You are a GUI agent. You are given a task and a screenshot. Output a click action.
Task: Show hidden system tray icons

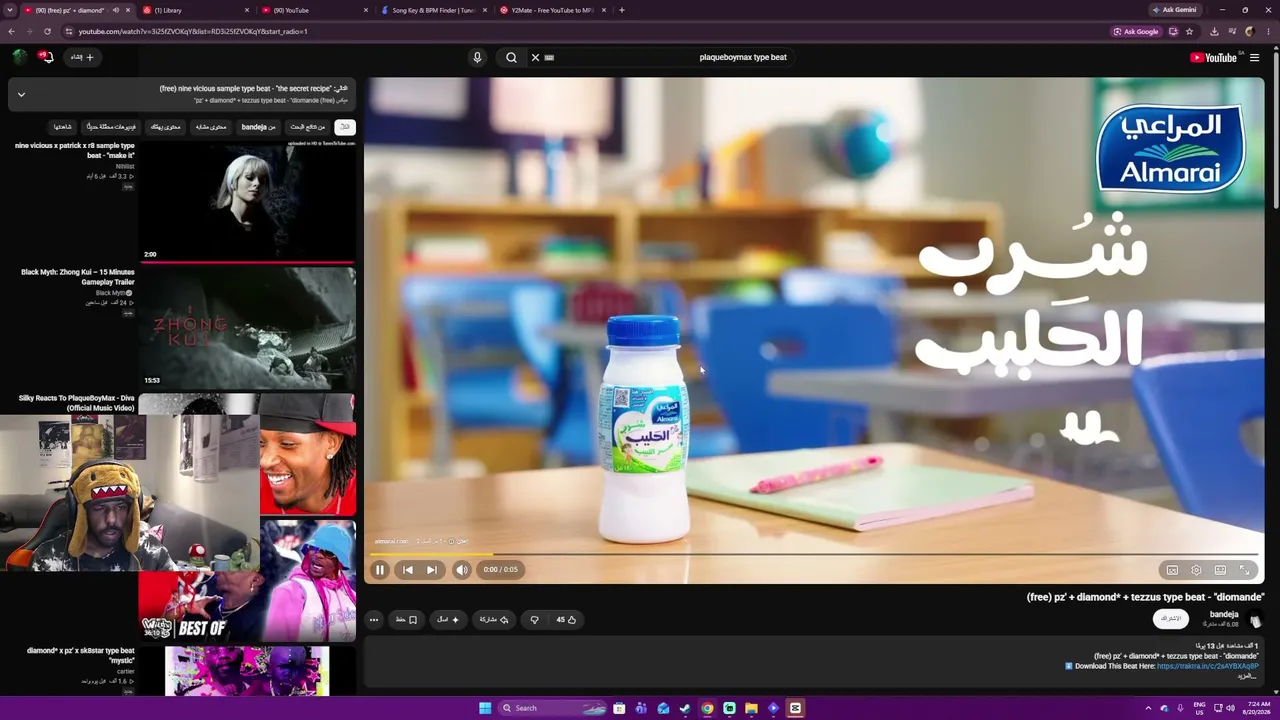point(1147,708)
